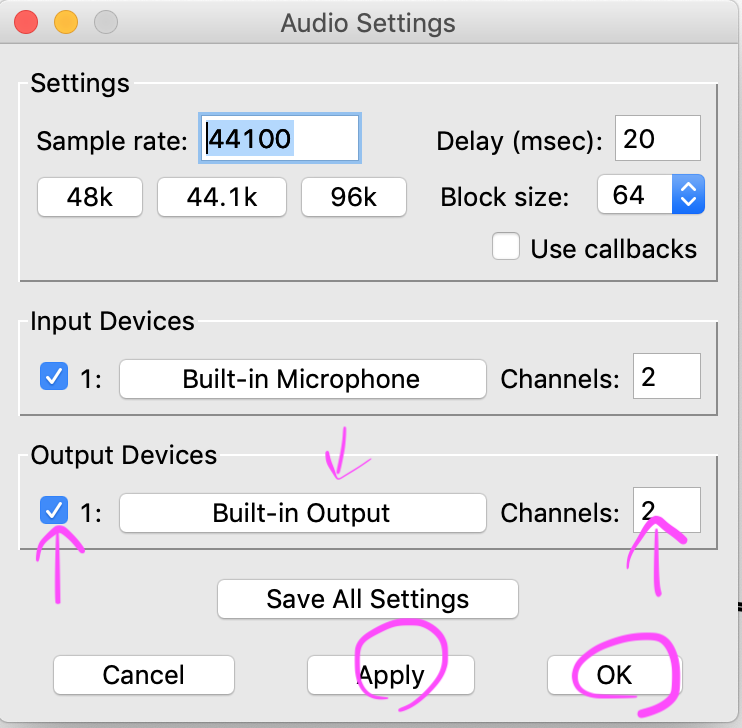Click into the Sample rate field
The image size is (742, 728).
280,138
